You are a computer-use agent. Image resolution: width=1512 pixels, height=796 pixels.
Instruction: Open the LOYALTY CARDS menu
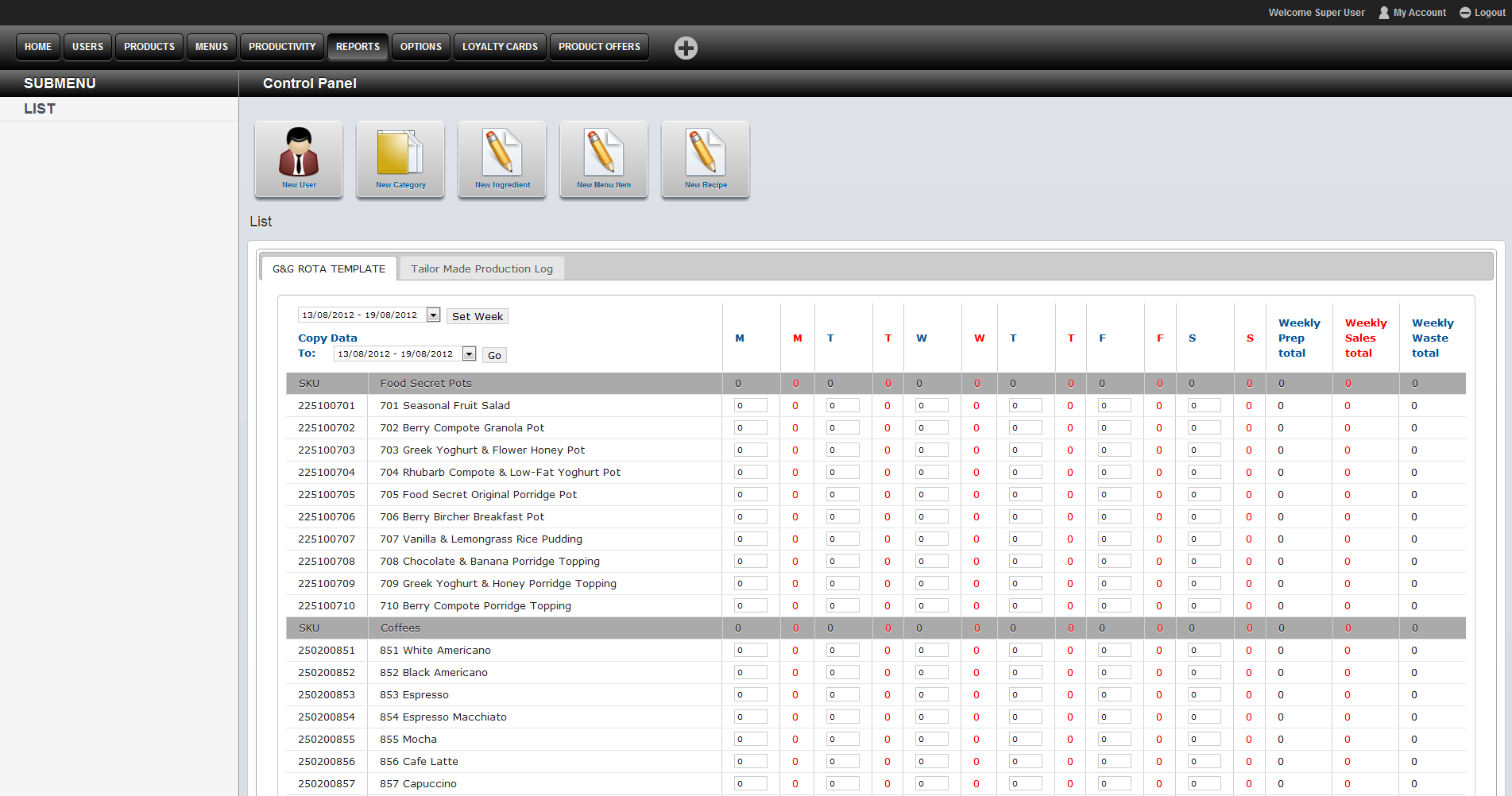pos(500,47)
